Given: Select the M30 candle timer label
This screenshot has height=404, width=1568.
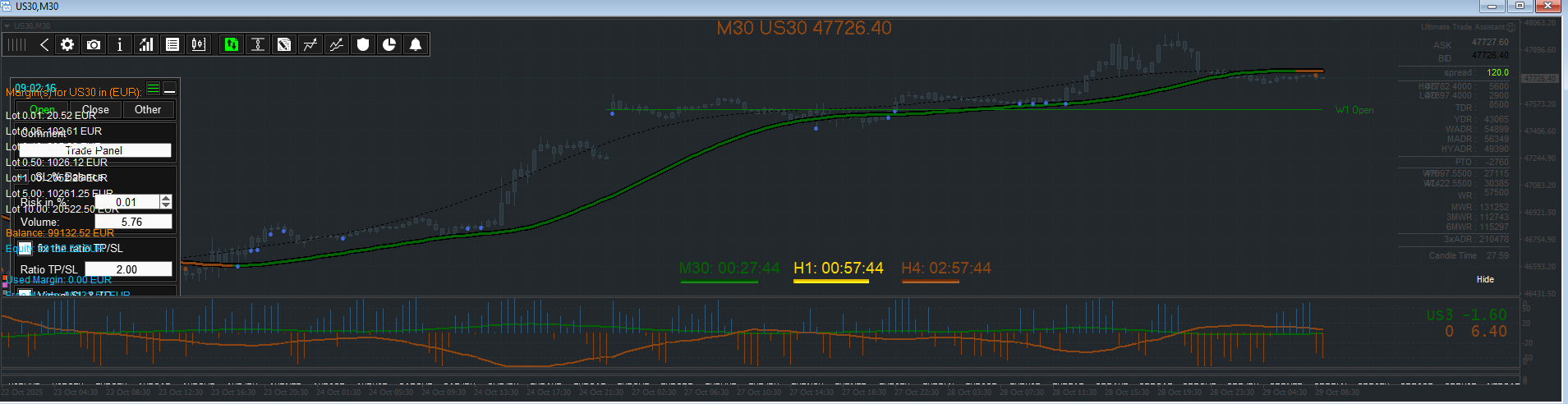Looking at the screenshot, I should [x=729, y=269].
